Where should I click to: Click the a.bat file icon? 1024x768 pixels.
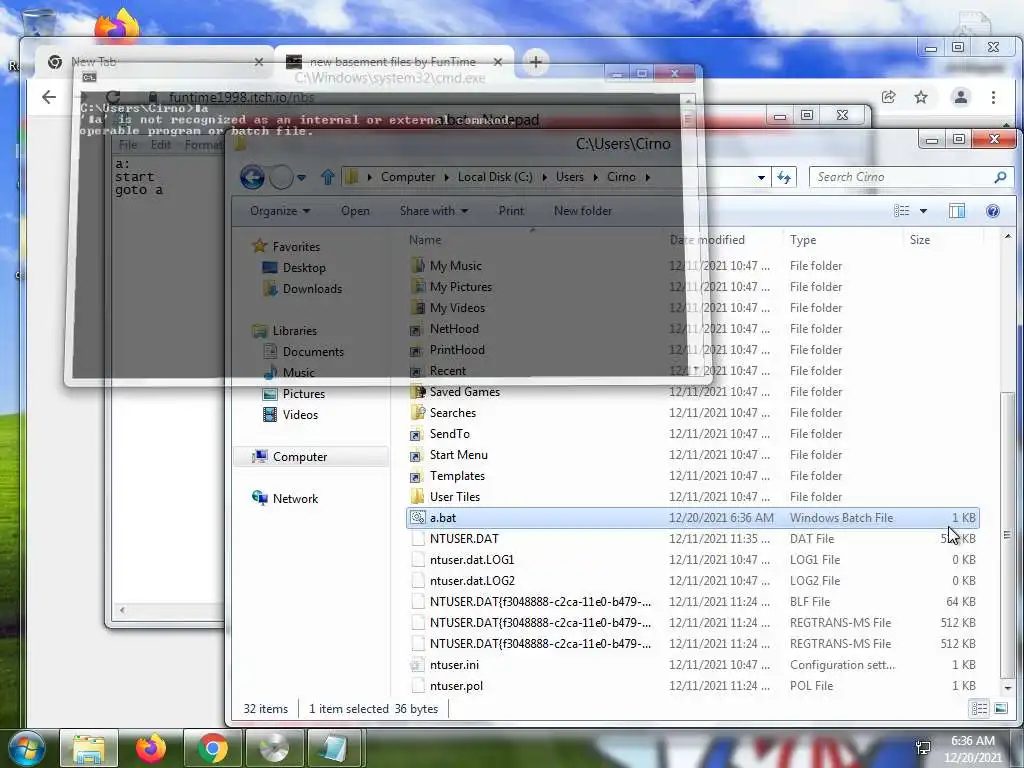(417, 518)
